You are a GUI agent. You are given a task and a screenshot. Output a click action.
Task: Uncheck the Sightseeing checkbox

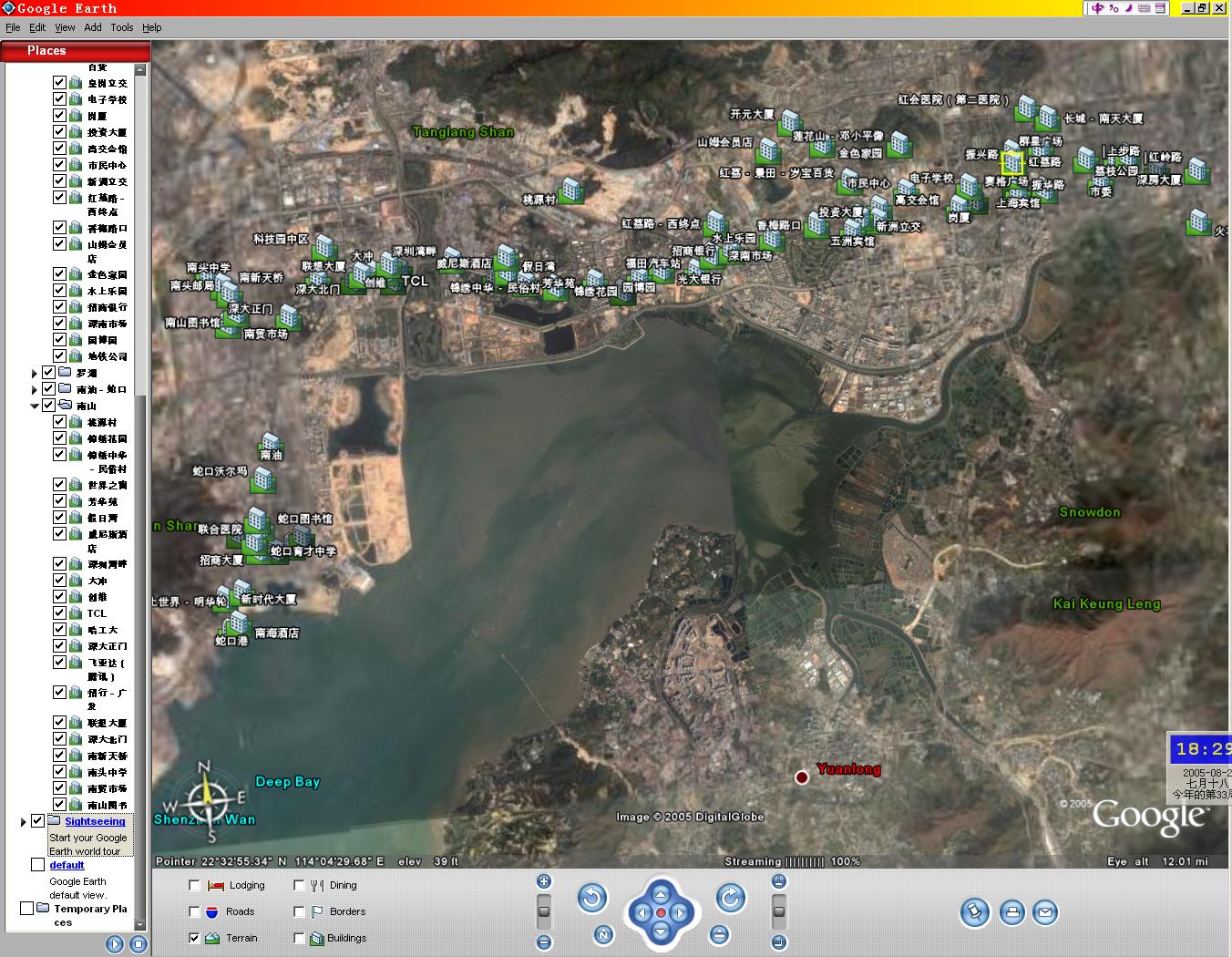click(x=37, y=821)
